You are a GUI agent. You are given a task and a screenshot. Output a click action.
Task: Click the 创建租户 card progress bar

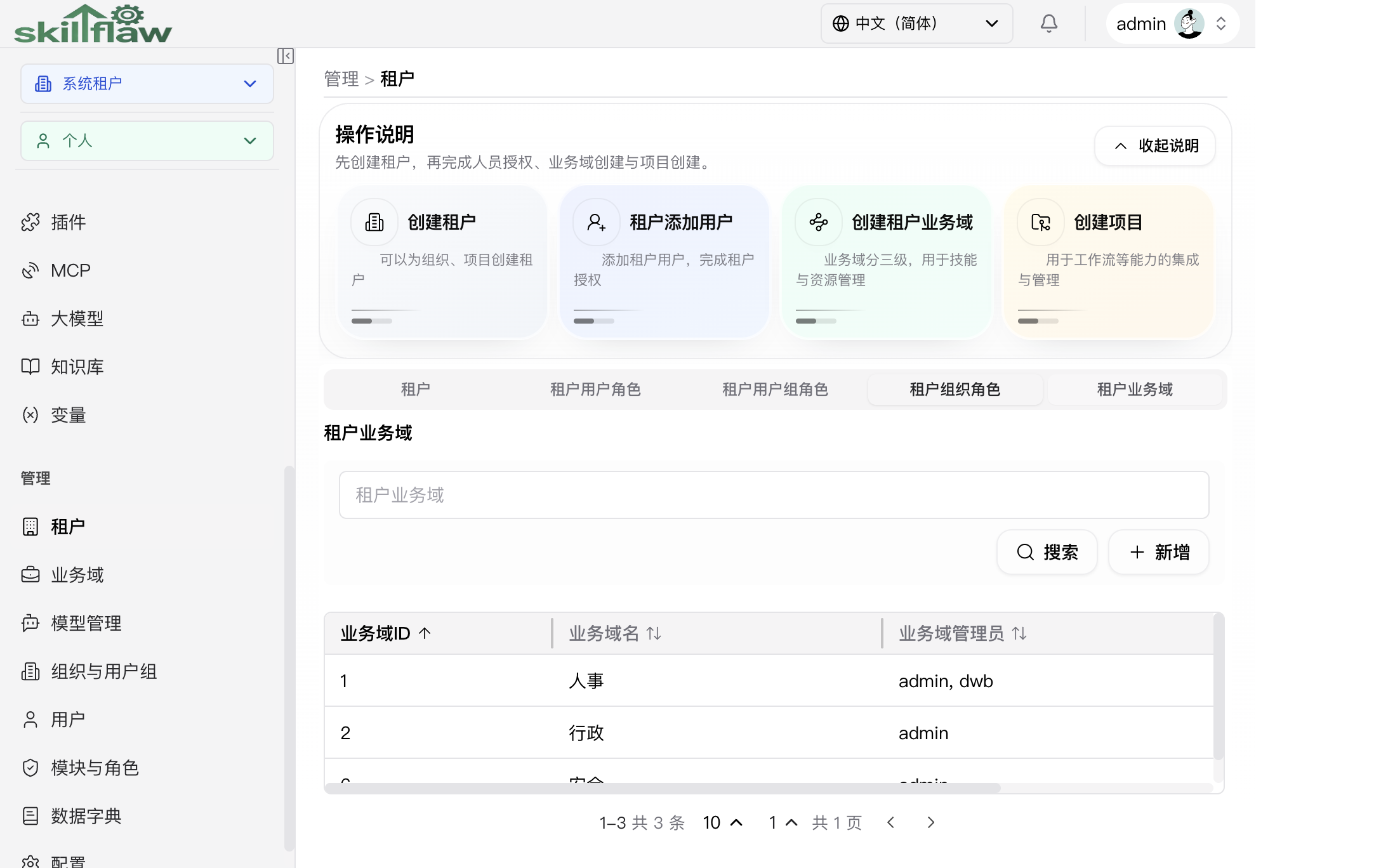[372, 321]
